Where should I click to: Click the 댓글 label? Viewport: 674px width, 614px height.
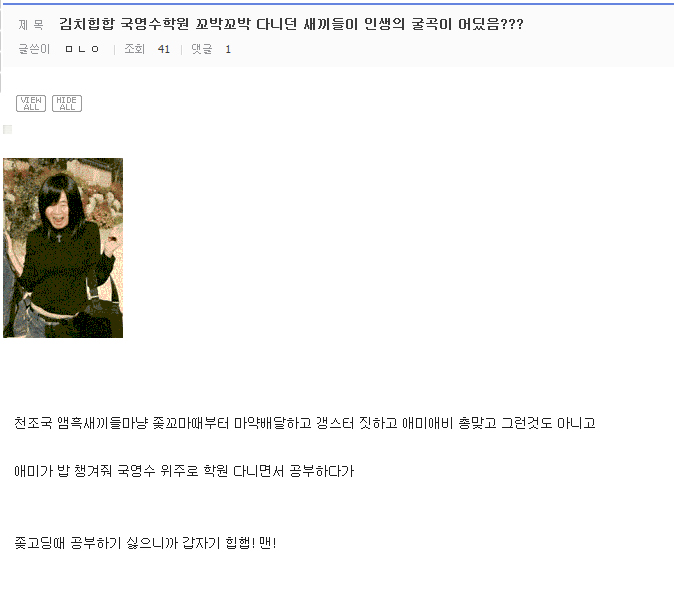202,49
